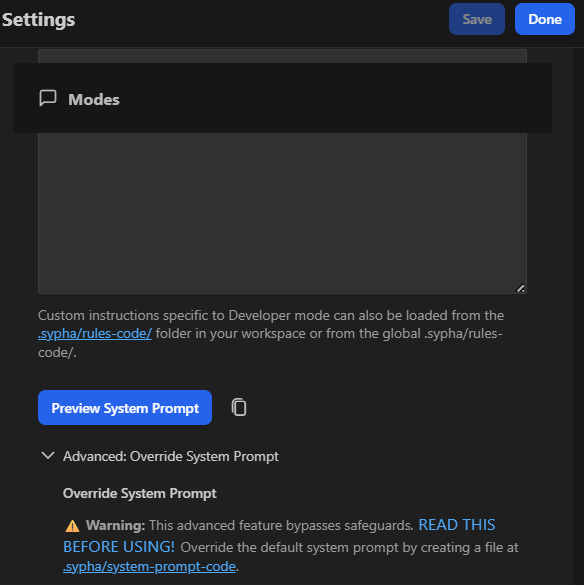Click the bold Warning: label
584x585 pixels.
click(x=115, y=525)
